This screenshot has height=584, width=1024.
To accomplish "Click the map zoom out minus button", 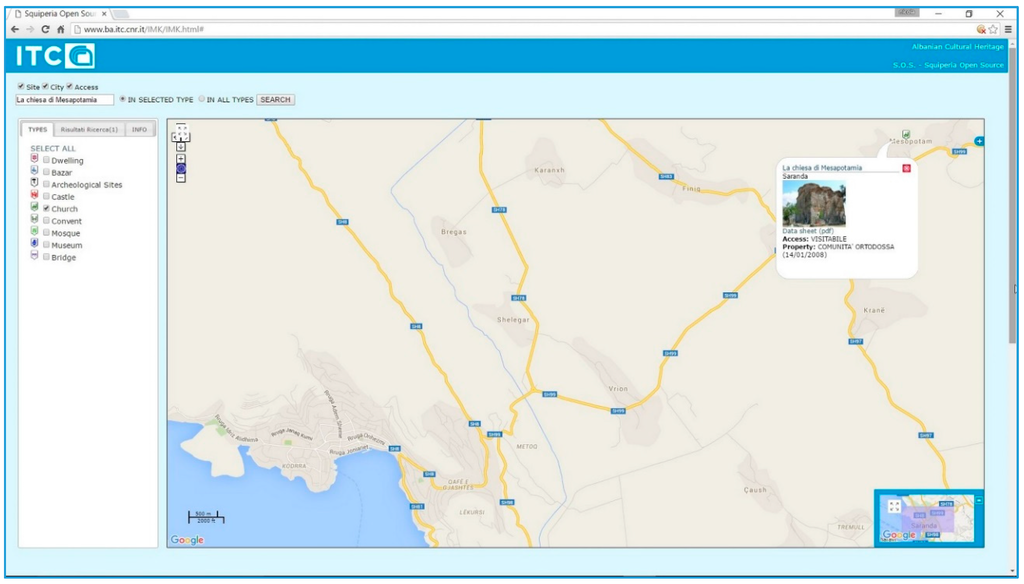I will tap(181, 179).
